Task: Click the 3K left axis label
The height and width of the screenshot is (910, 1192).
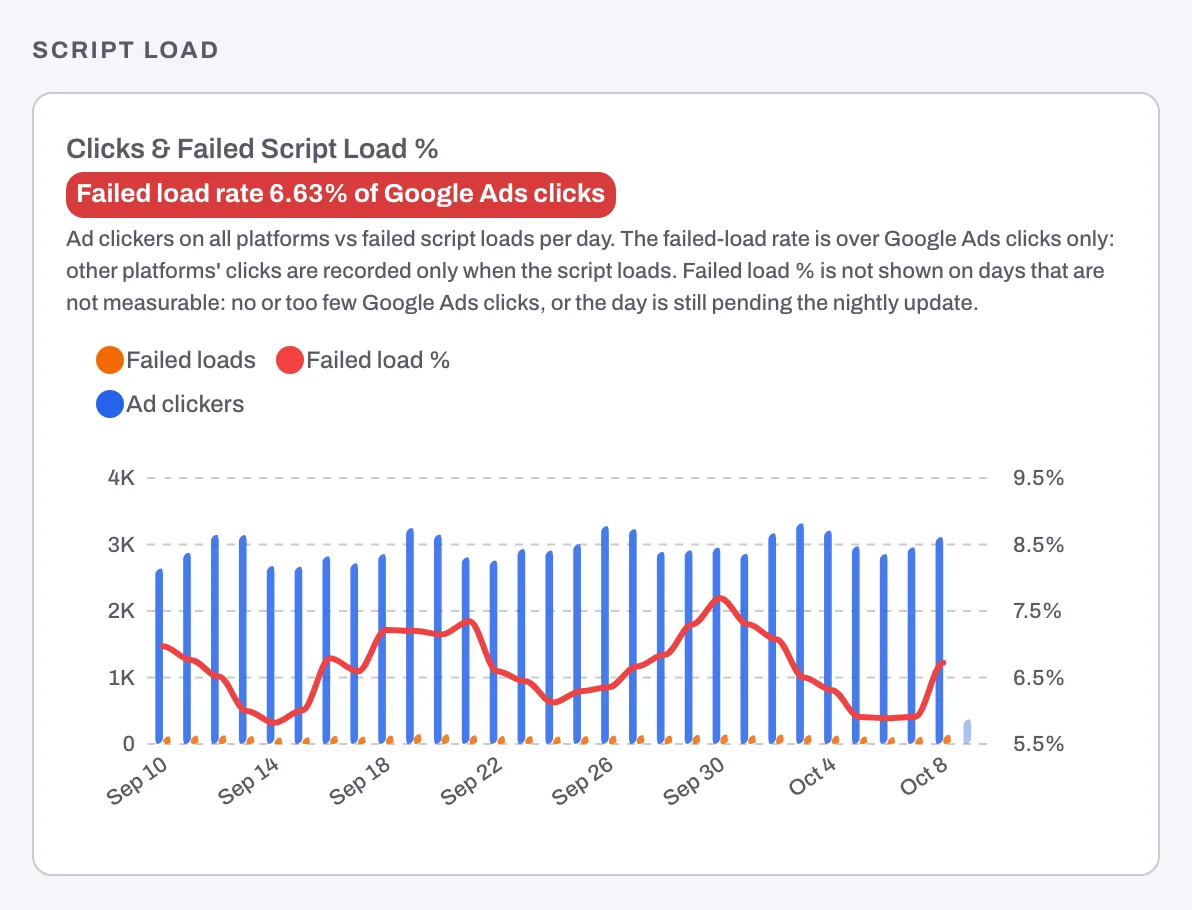Action: tap(121, 544)
